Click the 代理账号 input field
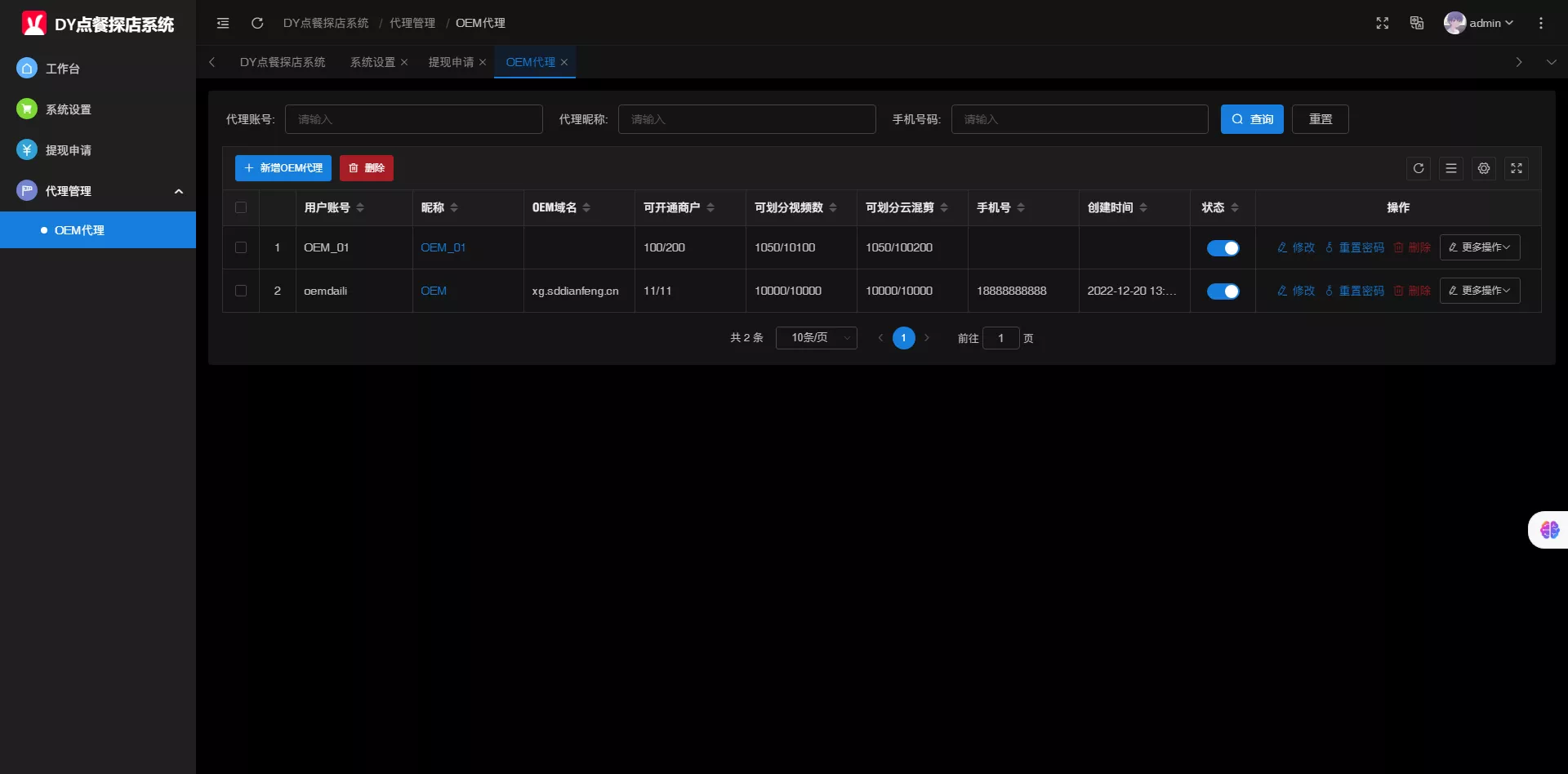The width and height of the screenshot is (1568, 774). click(x=413, y=119)
